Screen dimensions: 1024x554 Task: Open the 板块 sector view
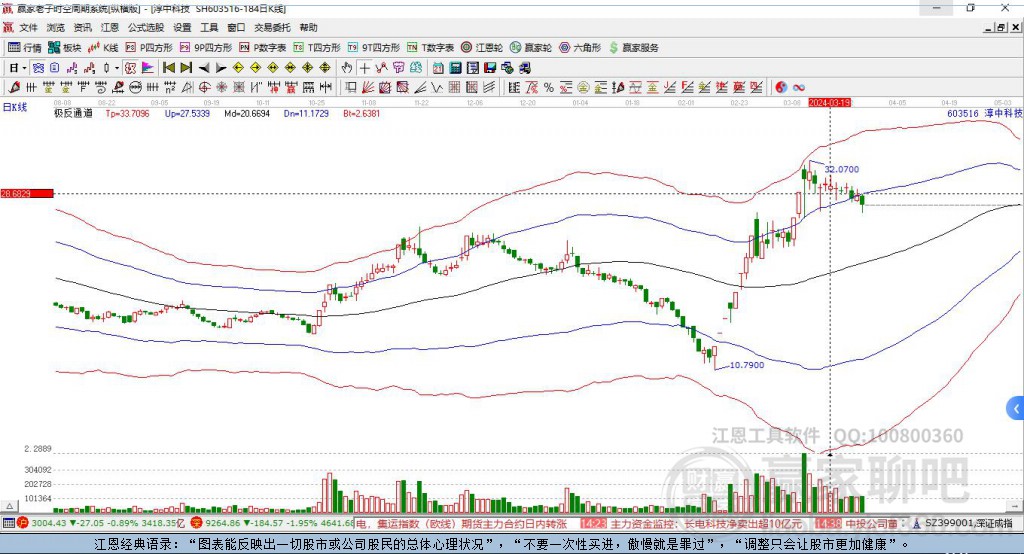pyautogui.click(x=64, y=48)
